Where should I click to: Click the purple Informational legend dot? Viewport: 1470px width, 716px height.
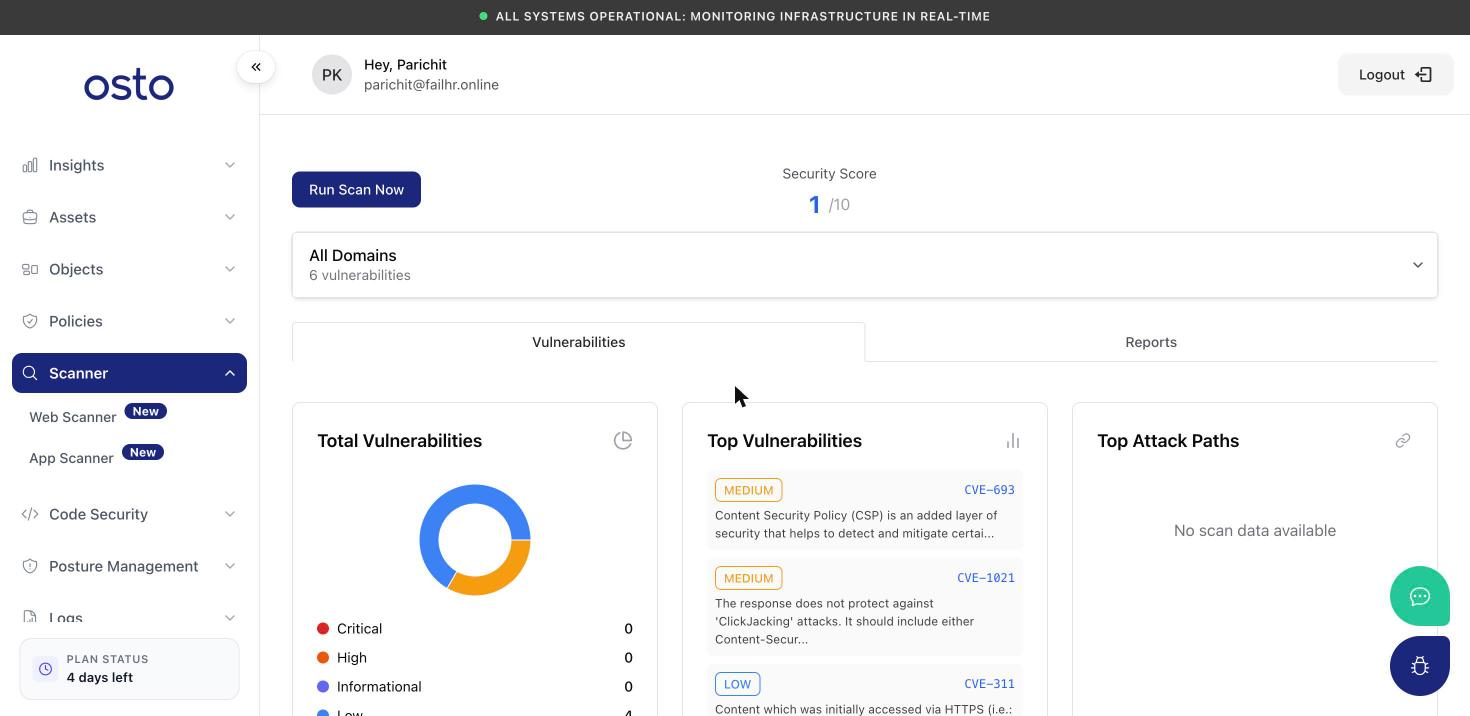(323, 686)
